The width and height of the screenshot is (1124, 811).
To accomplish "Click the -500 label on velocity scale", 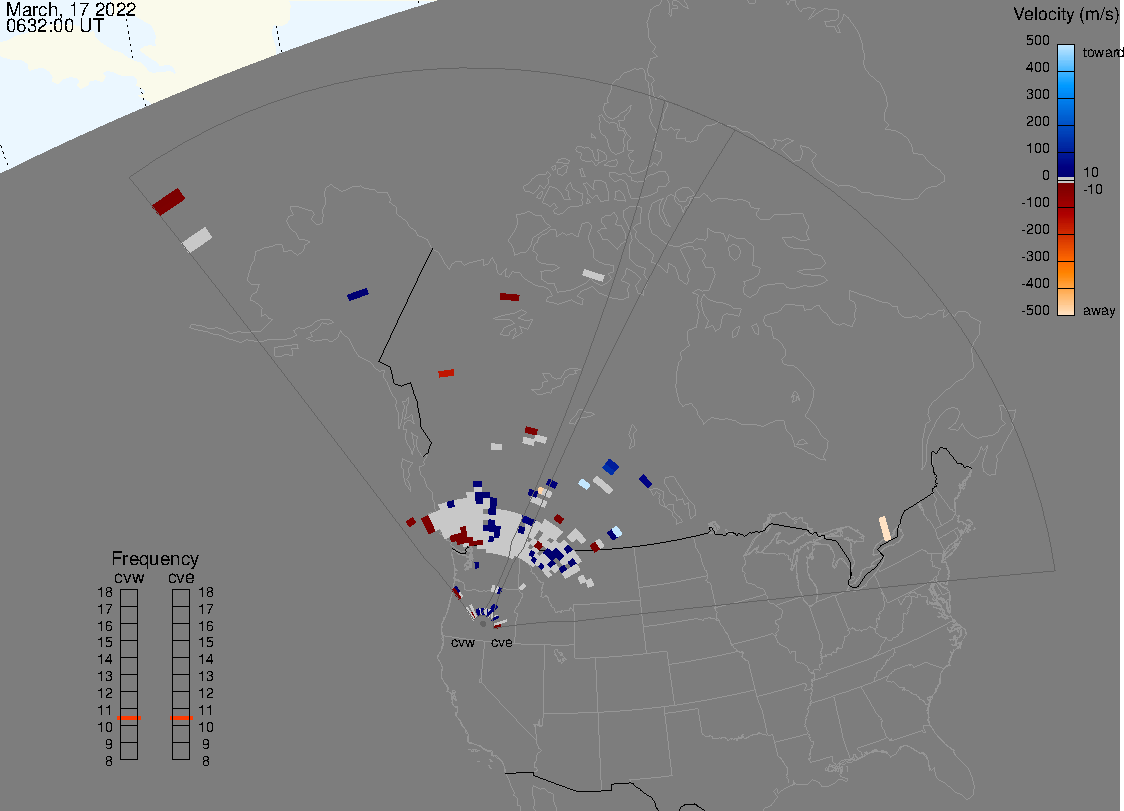I will click(x=1035, y=310).
